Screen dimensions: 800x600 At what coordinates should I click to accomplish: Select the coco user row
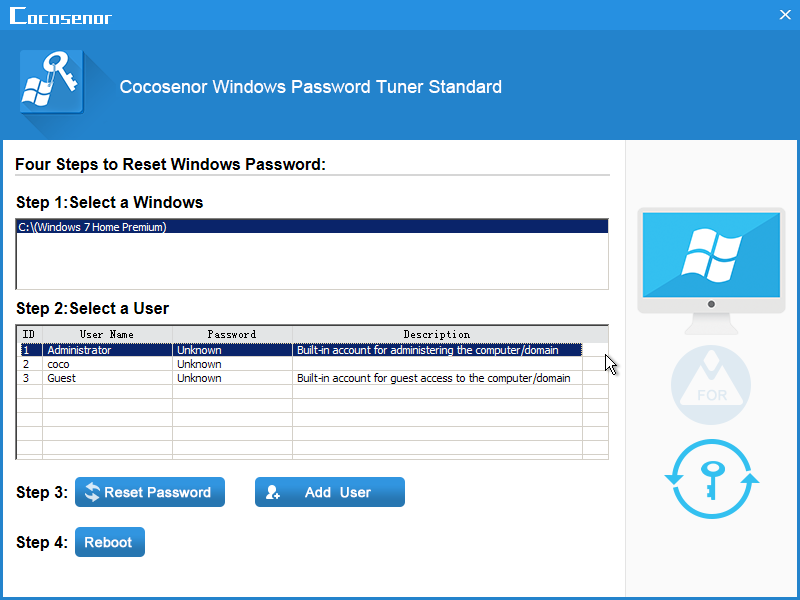point(301,364)
